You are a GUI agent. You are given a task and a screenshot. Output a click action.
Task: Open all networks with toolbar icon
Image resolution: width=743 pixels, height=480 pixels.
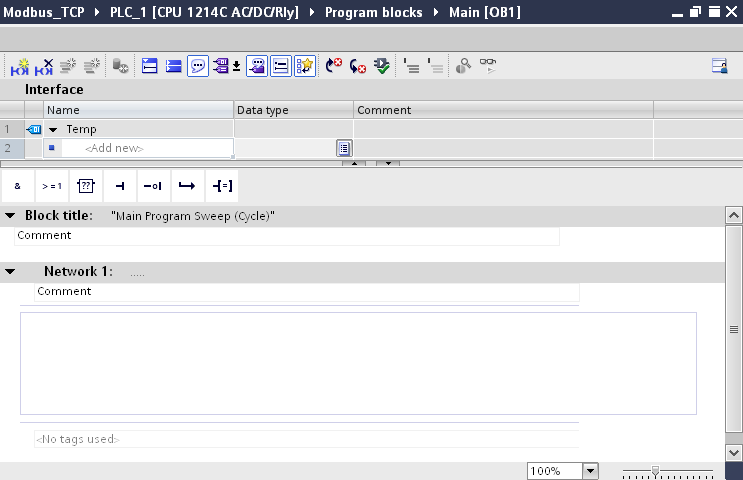pos(150,66)
